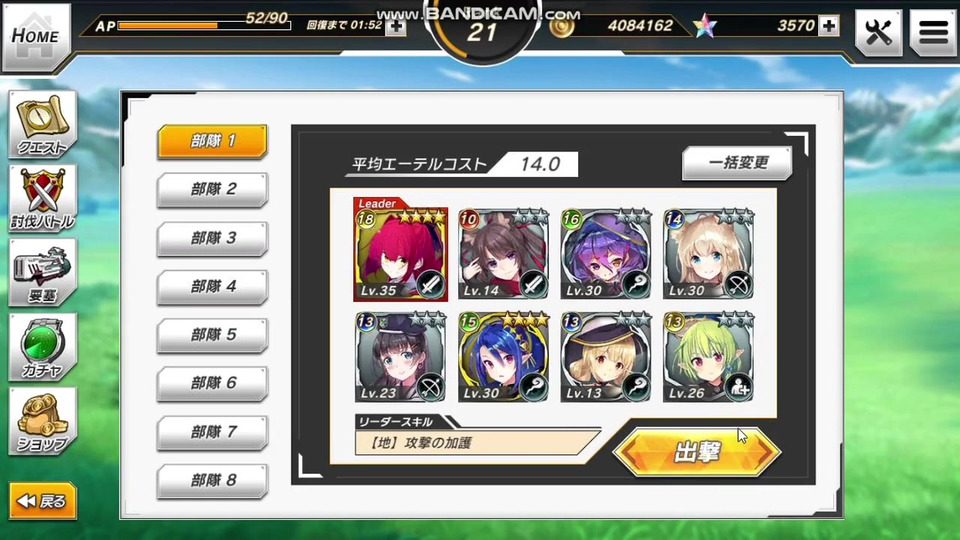This screenshot has height=540, width=960.
Task: Go to the Home screen button
Action: (36, 37)
